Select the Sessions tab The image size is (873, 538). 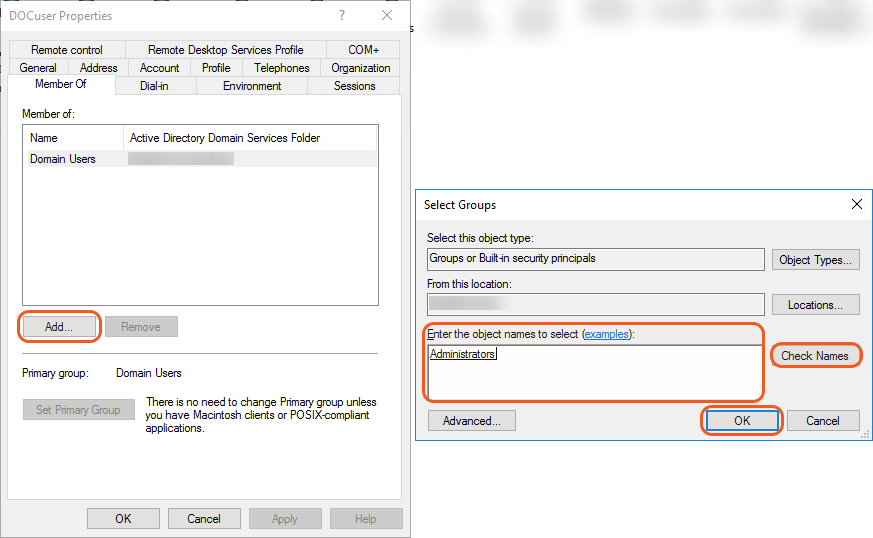click(354, 86)
